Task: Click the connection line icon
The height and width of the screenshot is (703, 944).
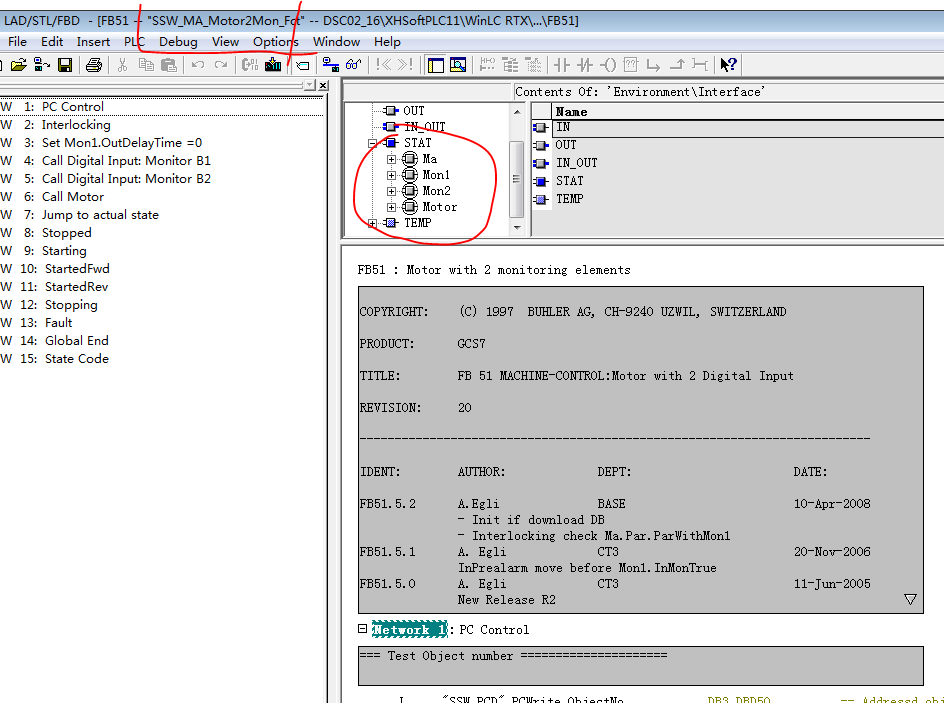Action: (x=700, y=65)
